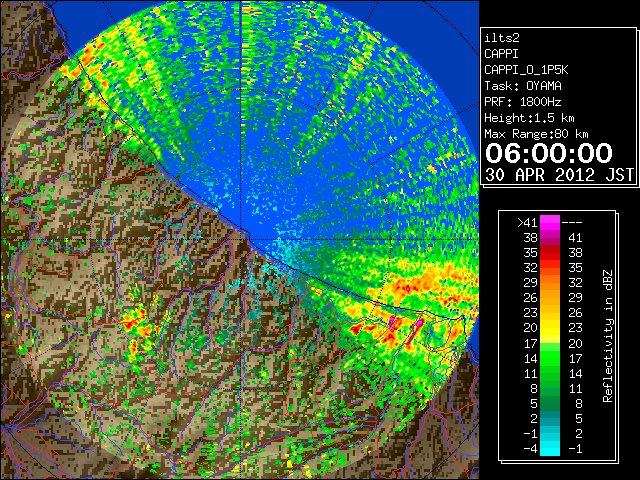Screen dimensions: 640x480
Task: Click the "ilts2" label in info box
Action: click(502, 38)
